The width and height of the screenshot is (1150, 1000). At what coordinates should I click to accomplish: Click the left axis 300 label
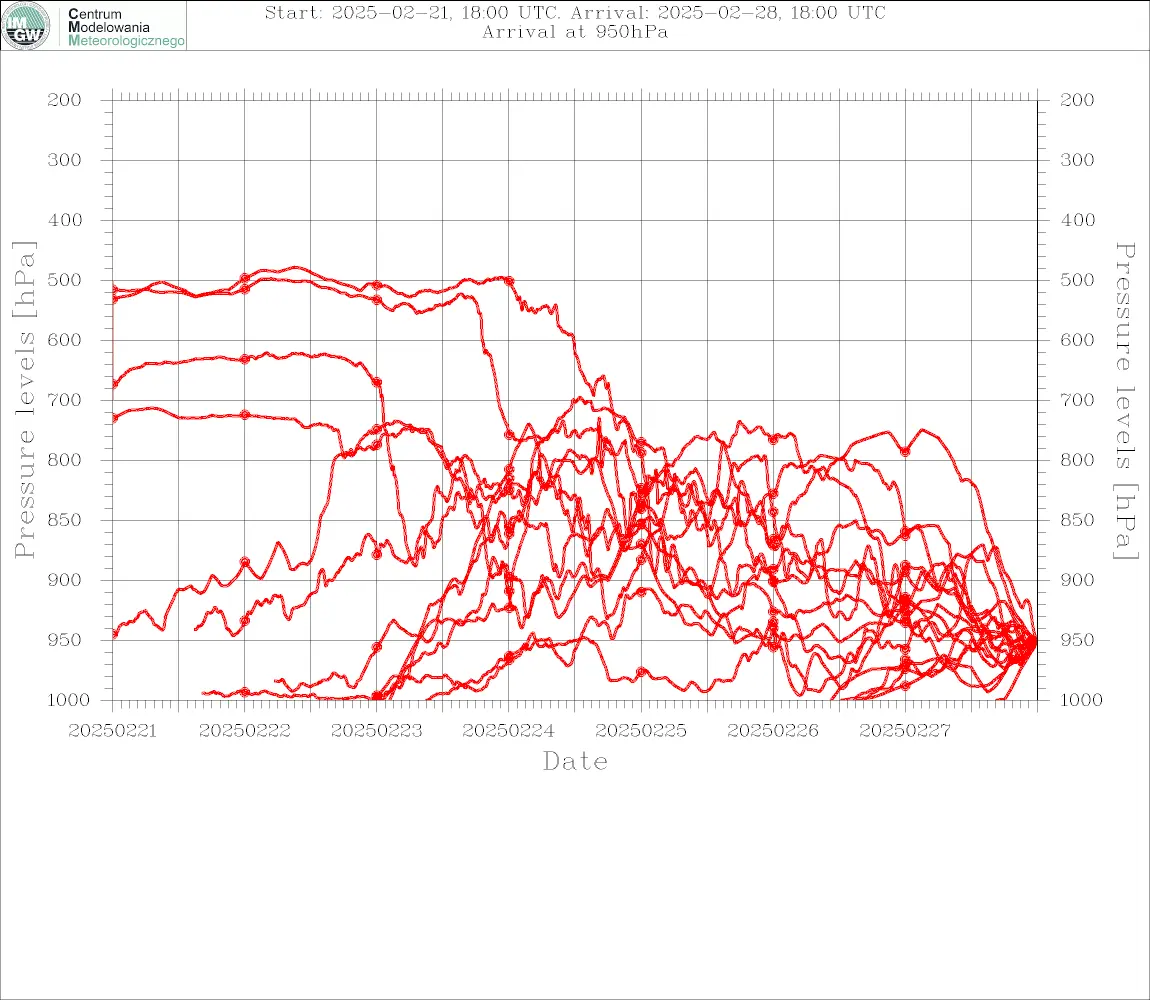click(65, 160)
